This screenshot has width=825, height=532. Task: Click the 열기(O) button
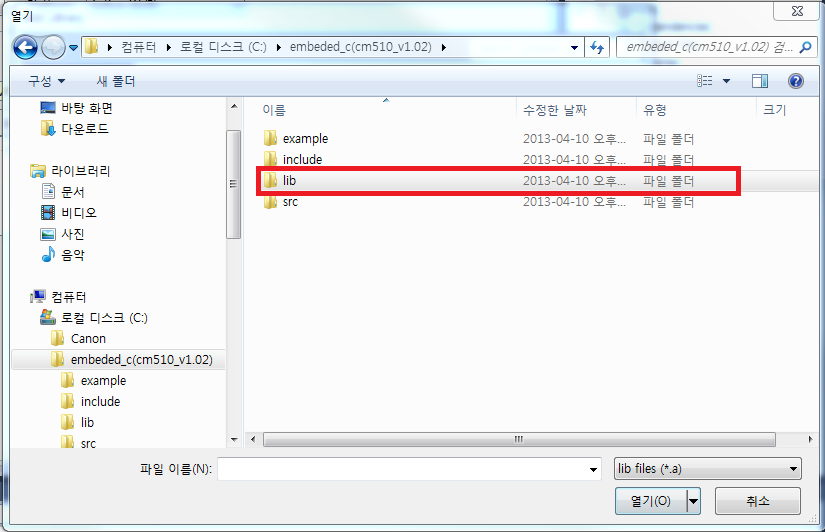651,501
